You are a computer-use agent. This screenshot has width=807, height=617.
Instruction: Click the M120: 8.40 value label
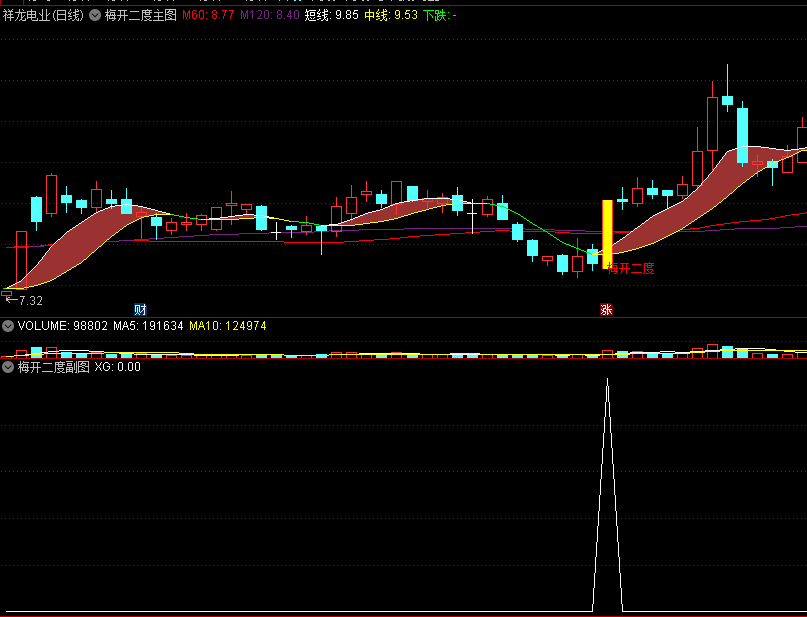click(x=270, y=15)
